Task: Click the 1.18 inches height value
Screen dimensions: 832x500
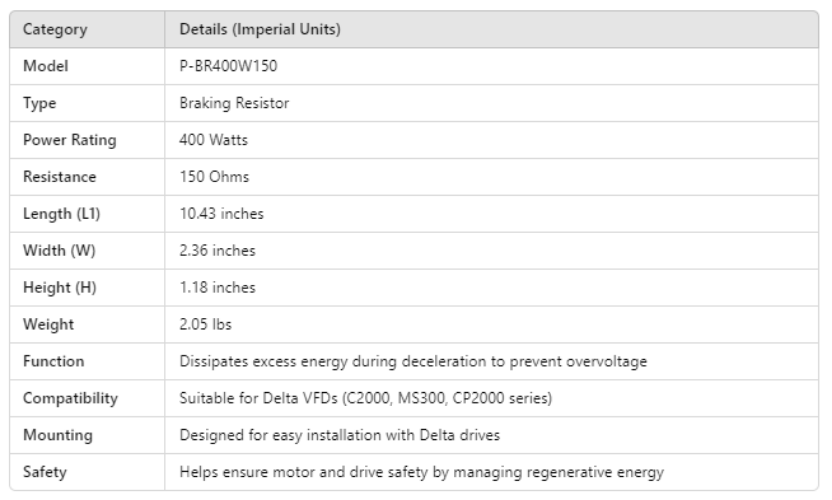Action: pos(217,288)
